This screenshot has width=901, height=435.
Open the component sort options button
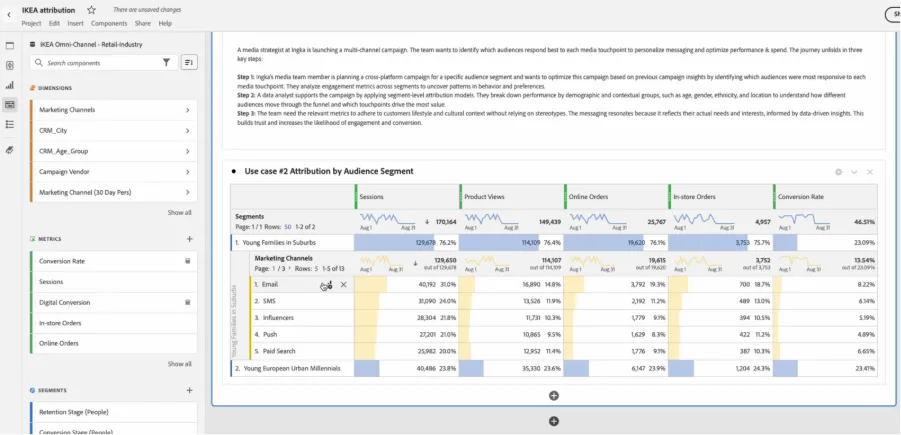click(x=189, y=63)
